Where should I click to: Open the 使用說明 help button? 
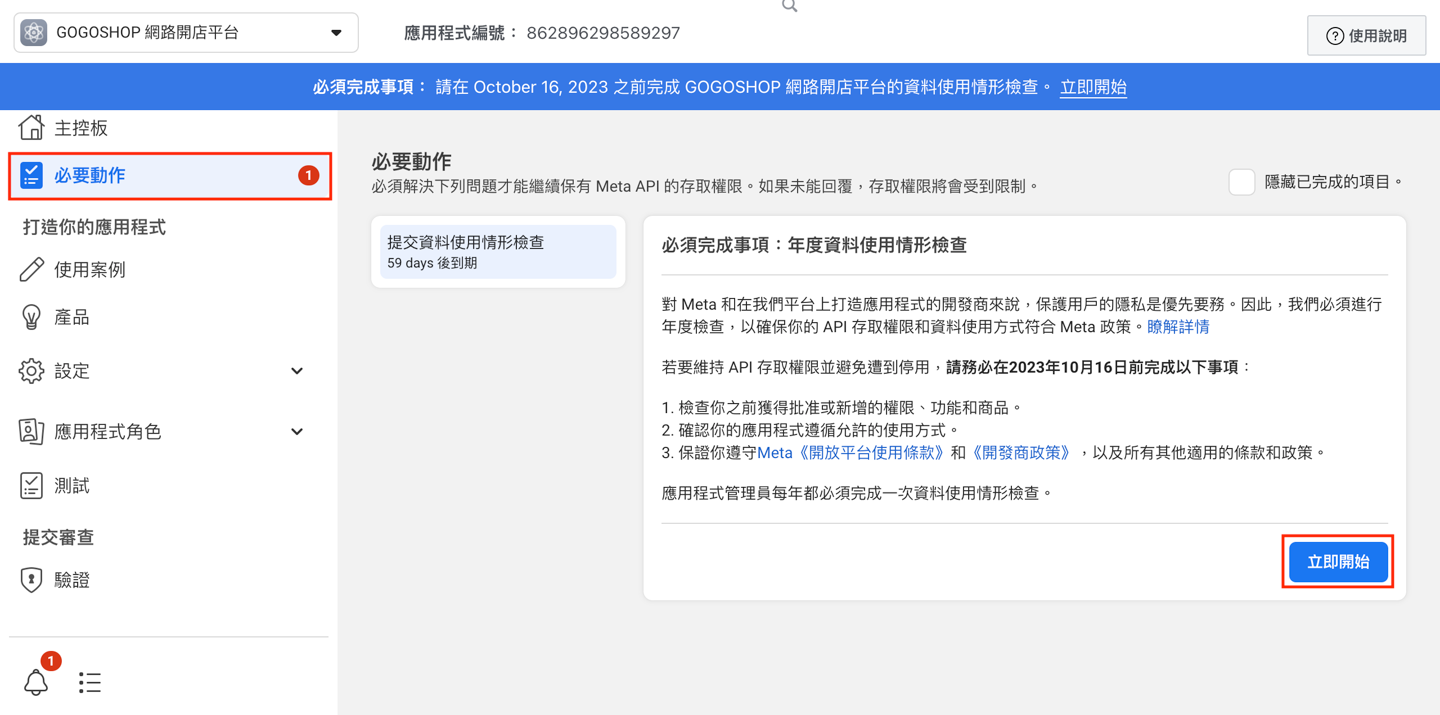point(1366,36)
